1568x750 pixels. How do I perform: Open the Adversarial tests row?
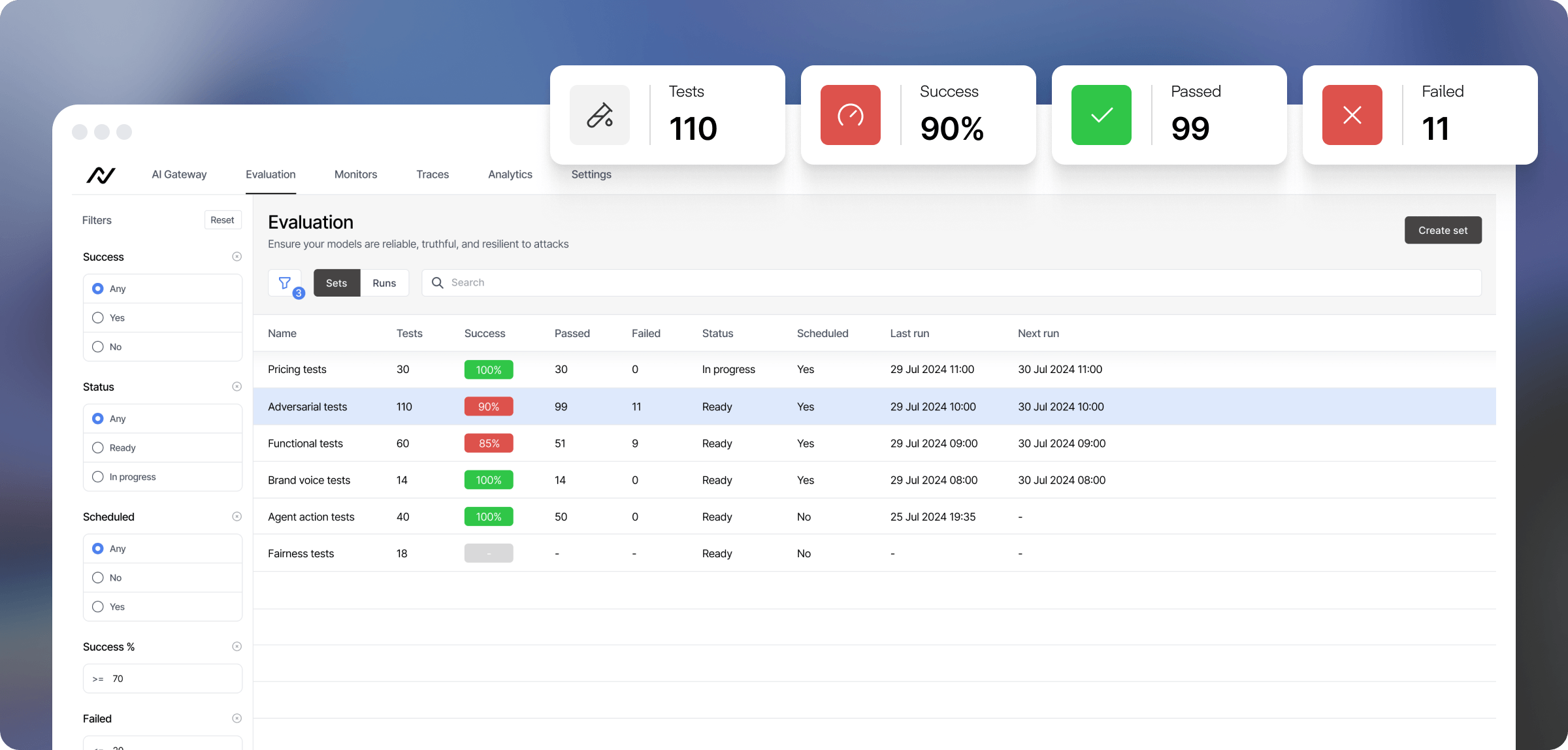coord(875,406)
